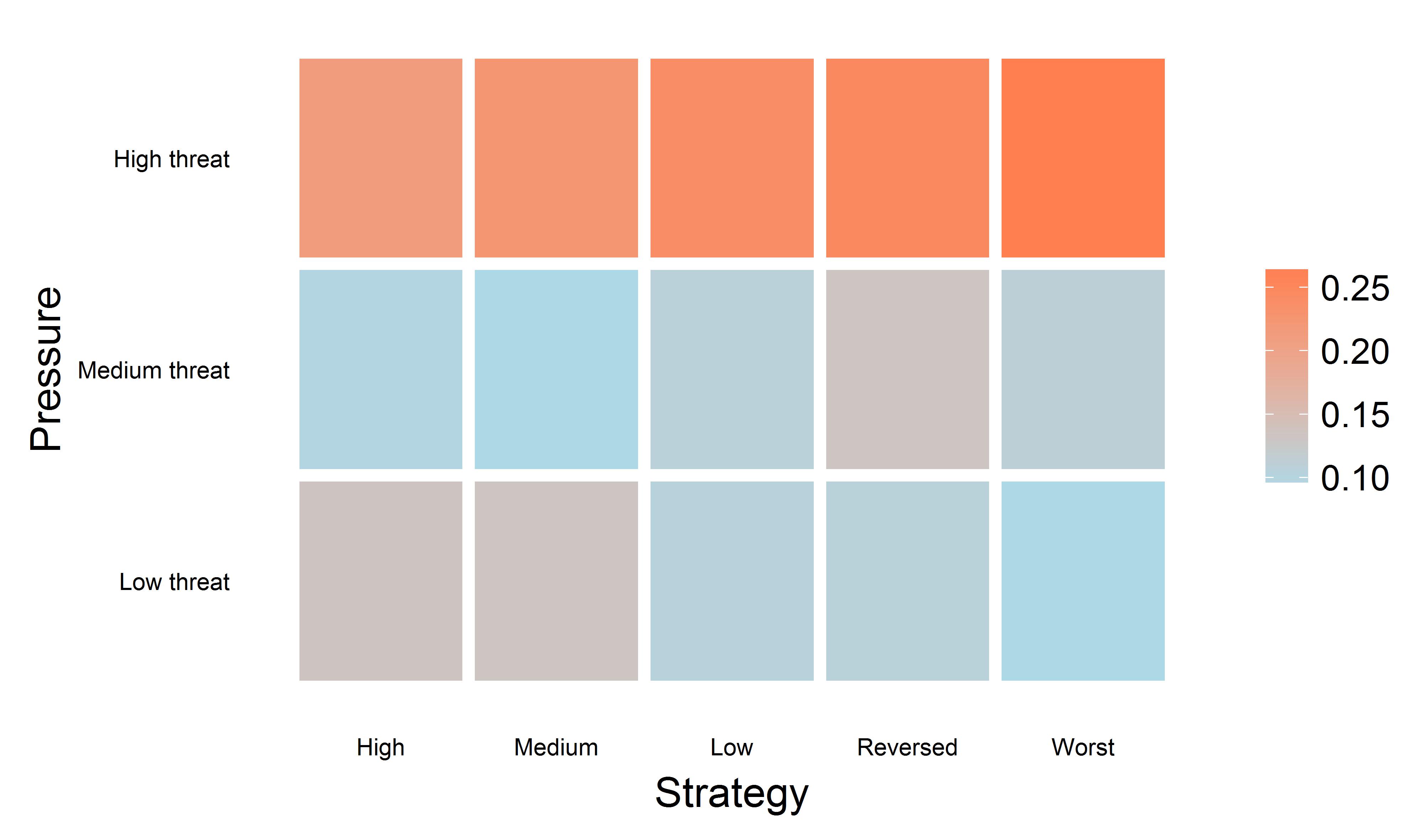Select the Medium threat y-axis label

[x=154, y=371]
